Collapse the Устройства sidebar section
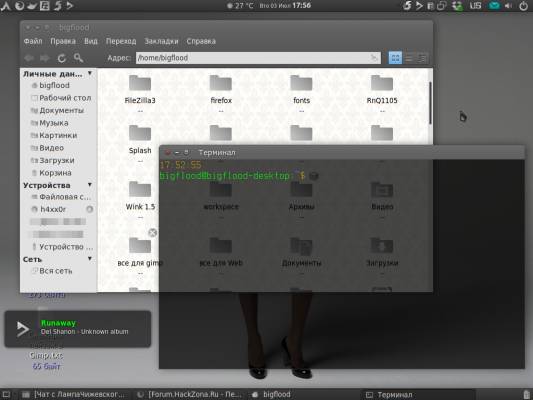This screenshot has width=533, height=400. (x=90, y=185)
